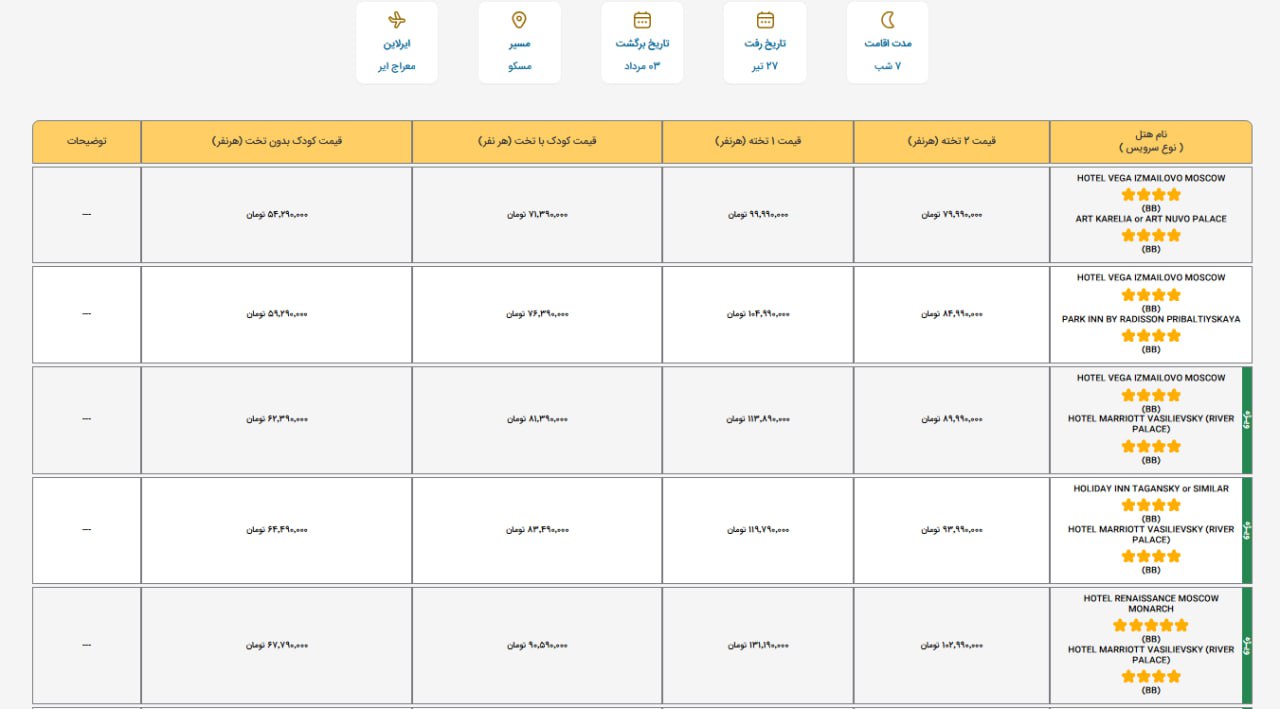Click the معراج ایر airline value
This screenshot has height=709, width=1280.
click(x=397, y=66)
